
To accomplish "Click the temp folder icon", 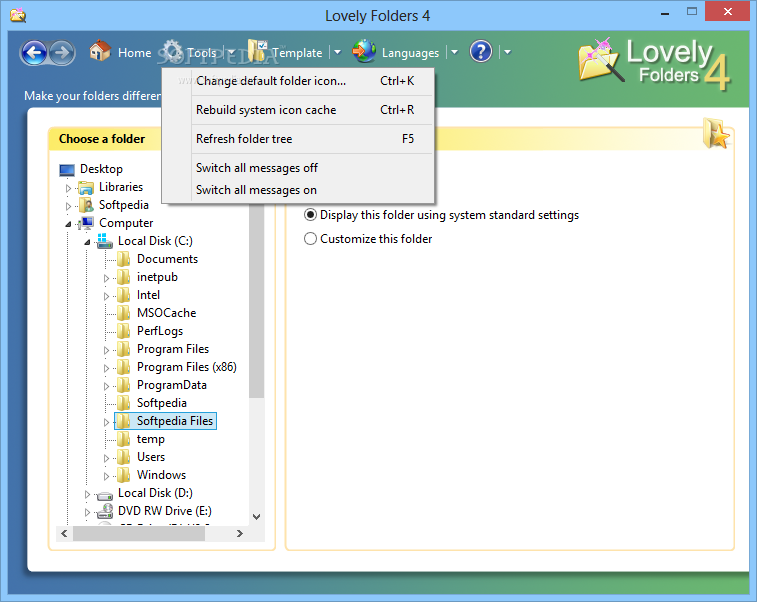I will tap(124, 439).
